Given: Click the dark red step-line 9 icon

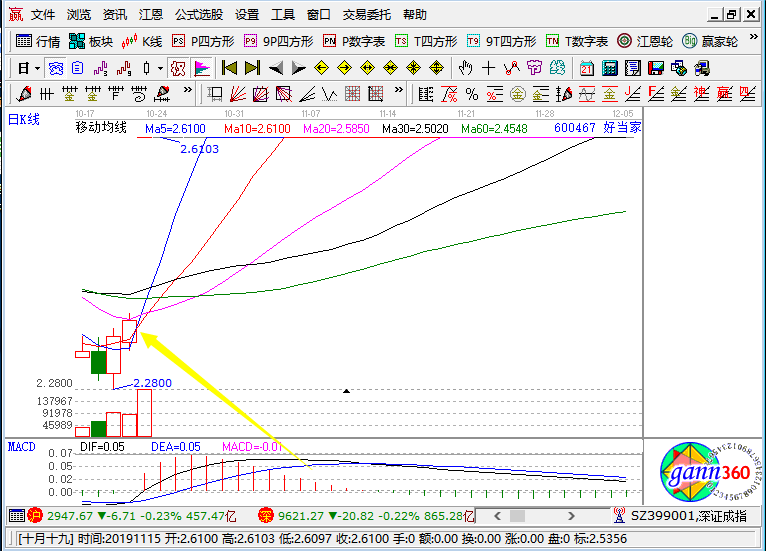Looking at the screenshot, I should tap(124, 68).
